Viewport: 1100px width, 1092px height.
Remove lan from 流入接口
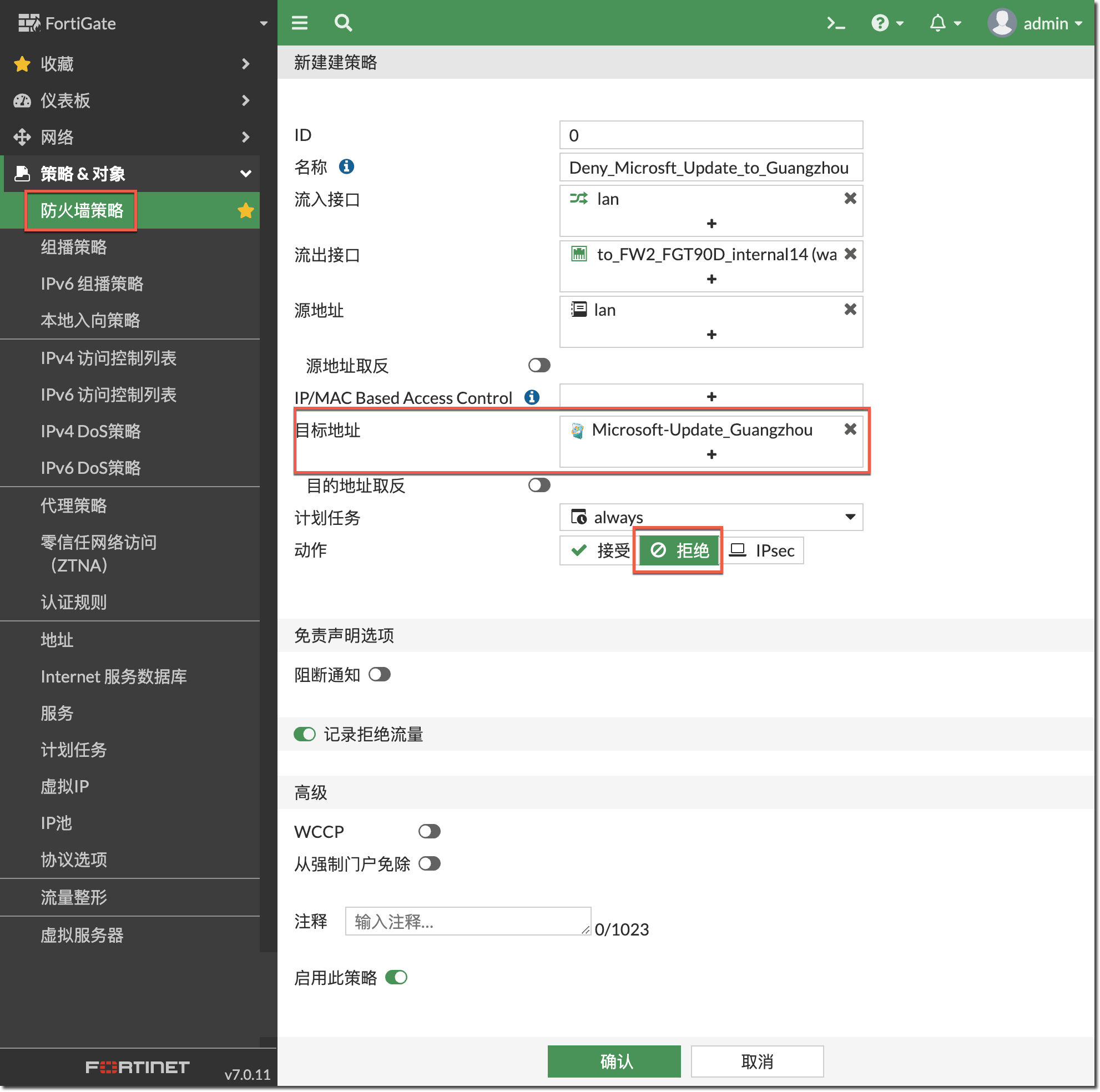point(850,198)
